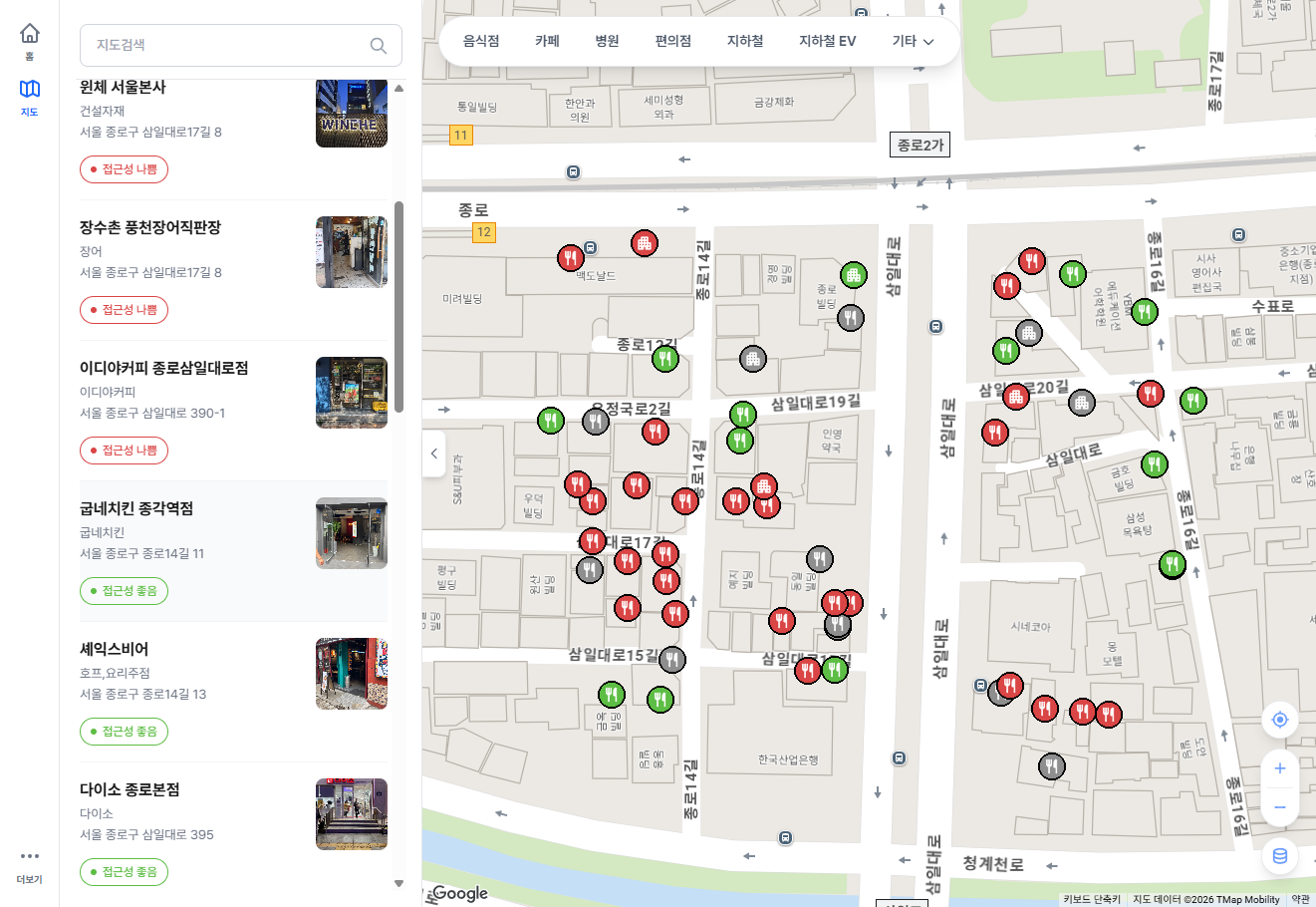Image resolution: width=1316 pixels, height=907 pixels.
Task: View thumbnail photo of 다이소 종로본점
Action: (352, 814)
